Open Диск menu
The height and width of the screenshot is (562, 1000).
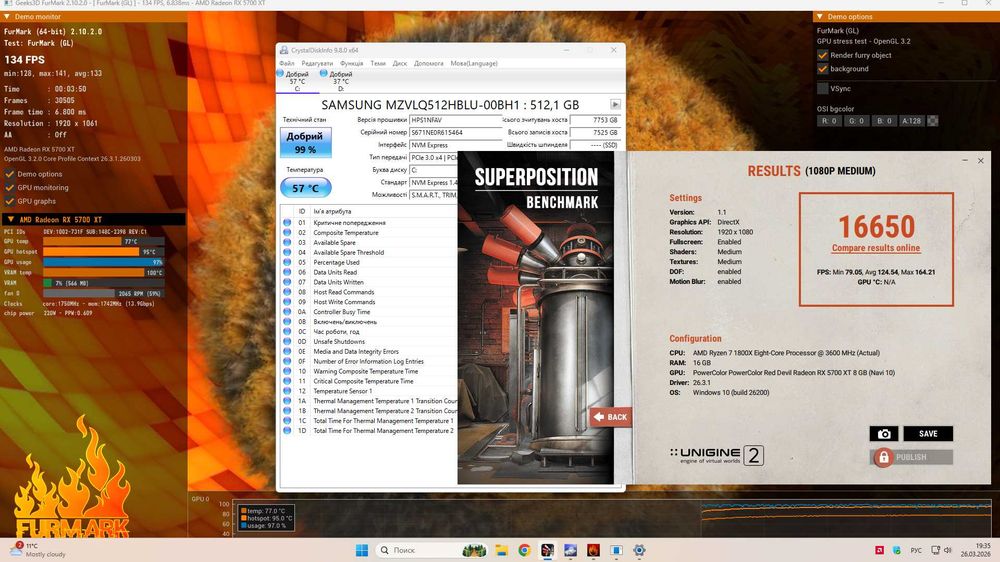click(400, 63)
